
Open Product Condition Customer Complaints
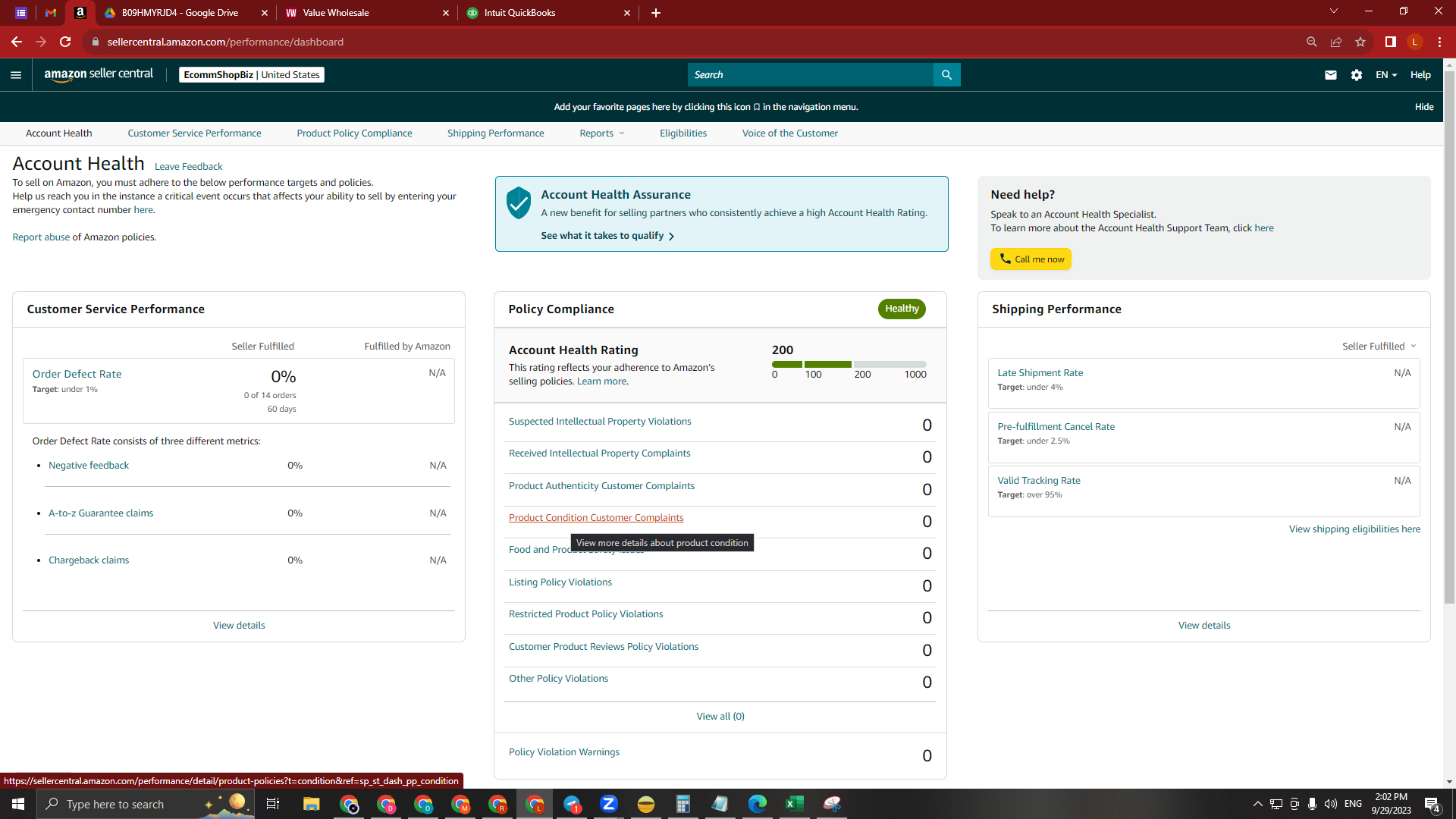point(596,518)
